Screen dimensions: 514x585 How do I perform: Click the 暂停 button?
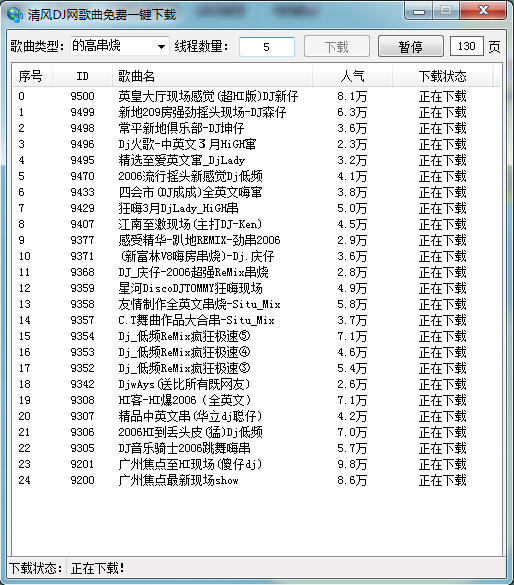(411, 47)
